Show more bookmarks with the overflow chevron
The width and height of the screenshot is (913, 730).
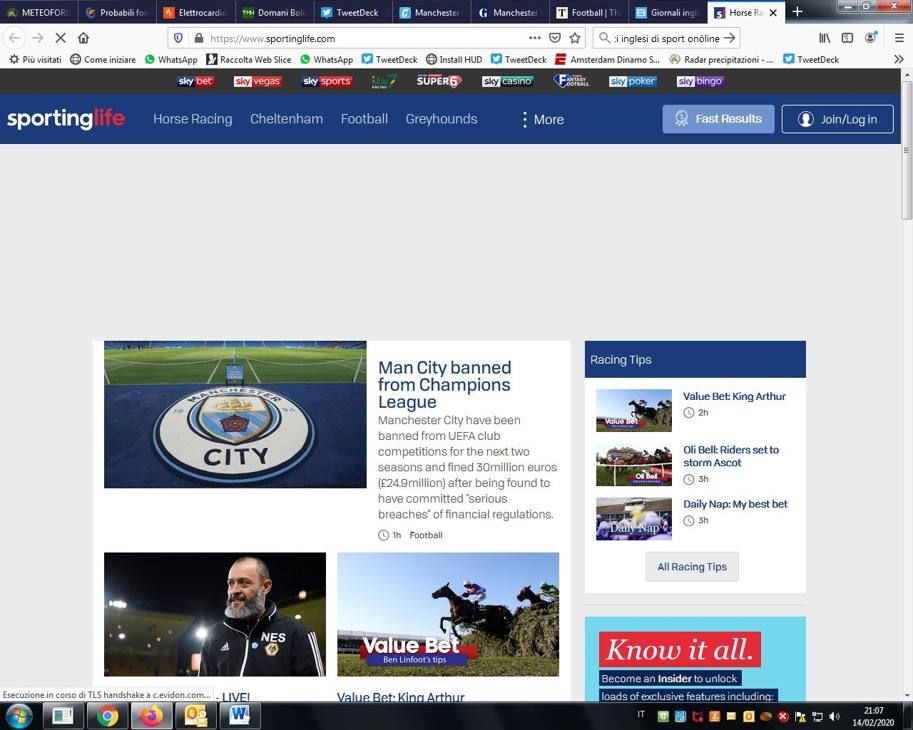tap(899, 59)
